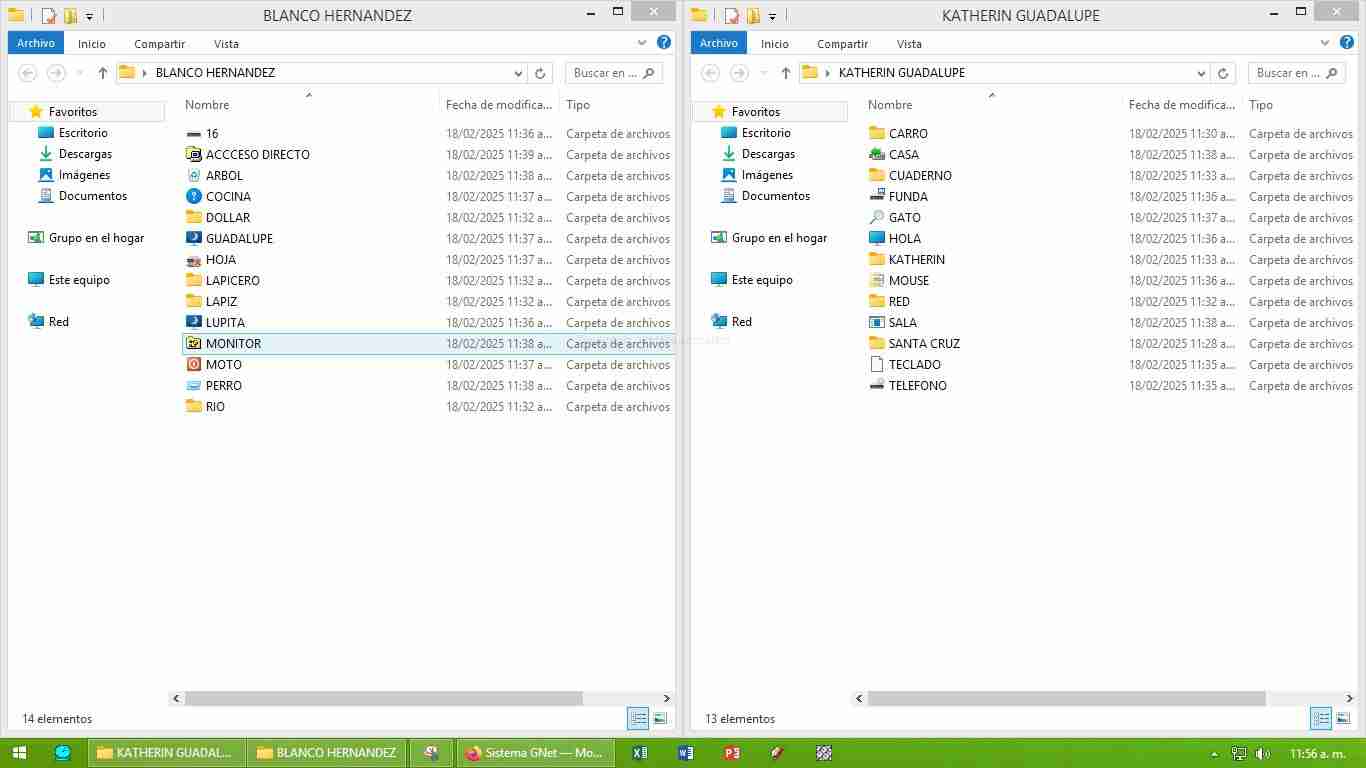Viewport: 1366px width, 768px height.
Task: Open Este equipo in right window sidebar
Action: point(751,280)
